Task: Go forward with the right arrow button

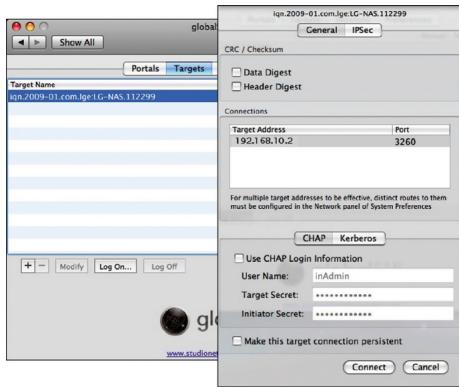Action: click(37, 42)
